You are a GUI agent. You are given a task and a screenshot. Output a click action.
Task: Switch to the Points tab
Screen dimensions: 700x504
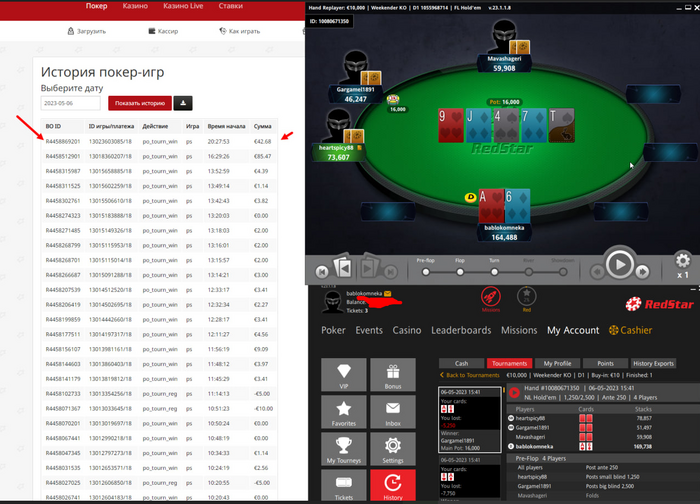(605, 363)
